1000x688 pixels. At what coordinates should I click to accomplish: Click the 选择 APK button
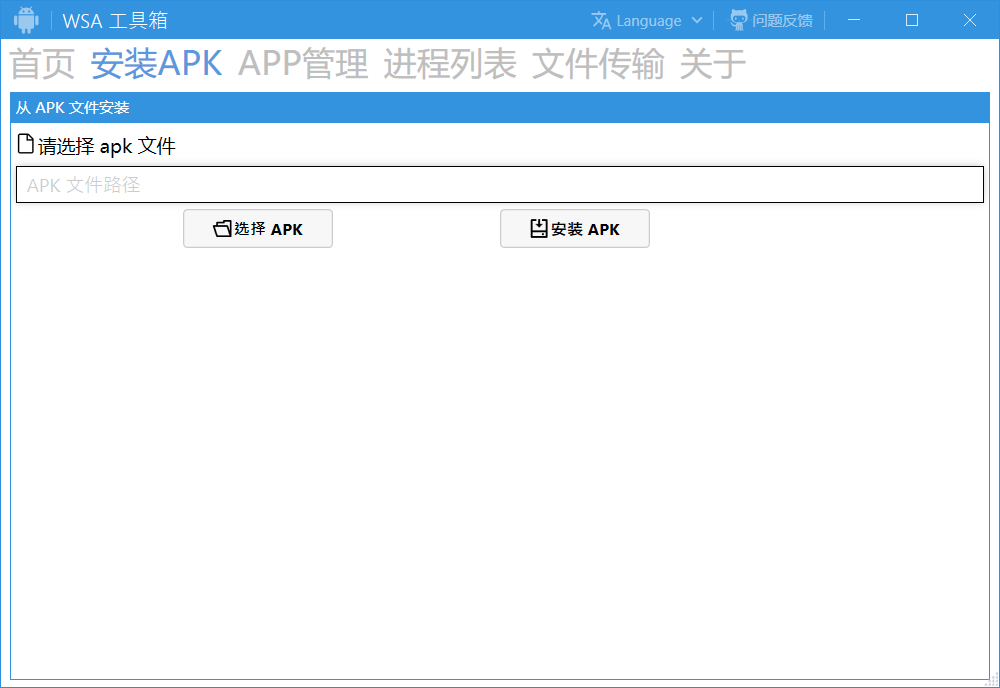pyautogui.click(x=258, y=228)
